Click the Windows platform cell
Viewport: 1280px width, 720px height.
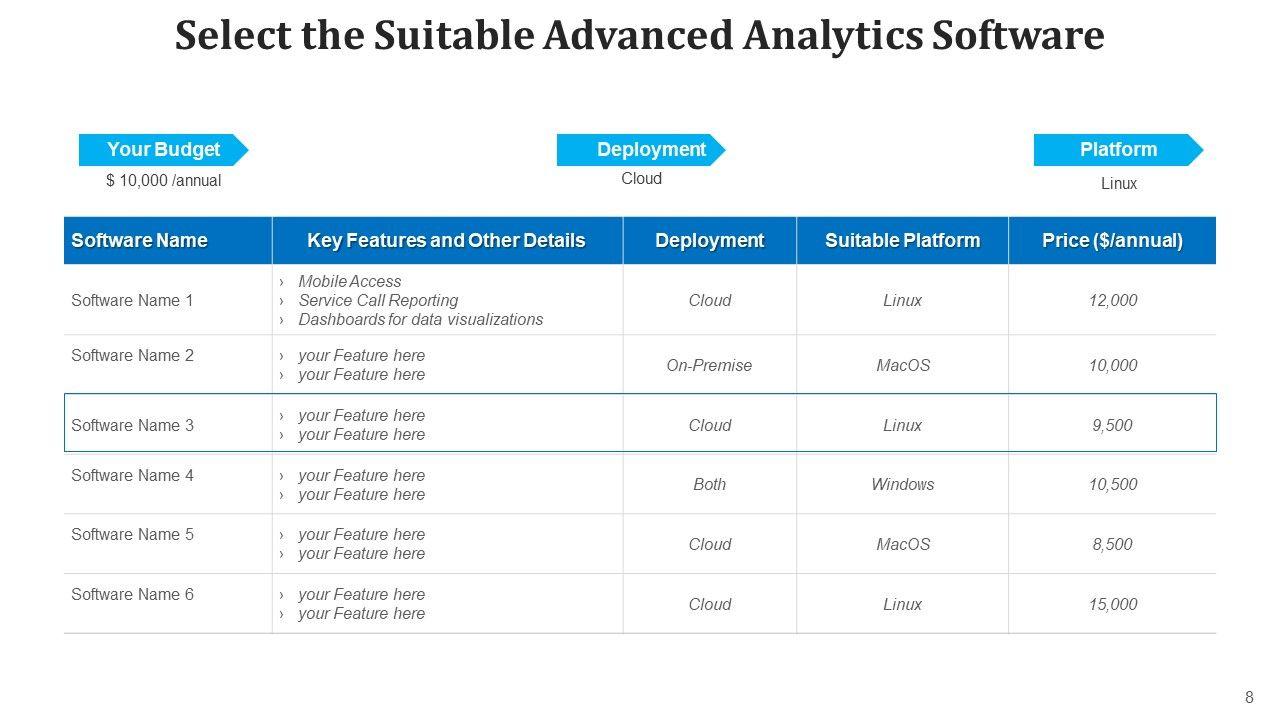tap(902, 484)
